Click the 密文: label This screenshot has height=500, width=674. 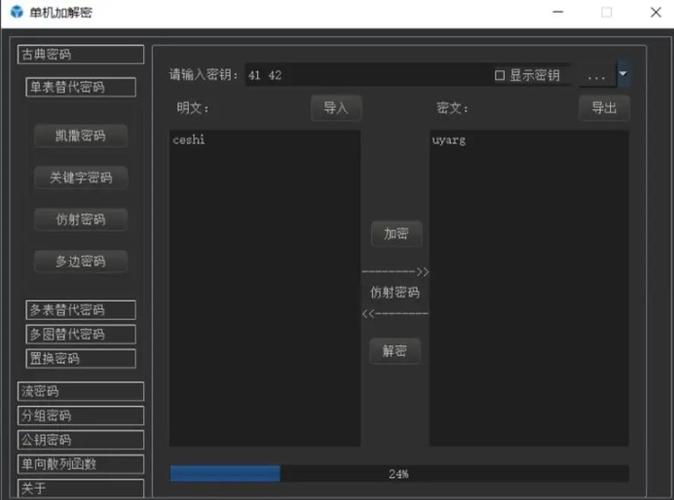tap(452, 108)
